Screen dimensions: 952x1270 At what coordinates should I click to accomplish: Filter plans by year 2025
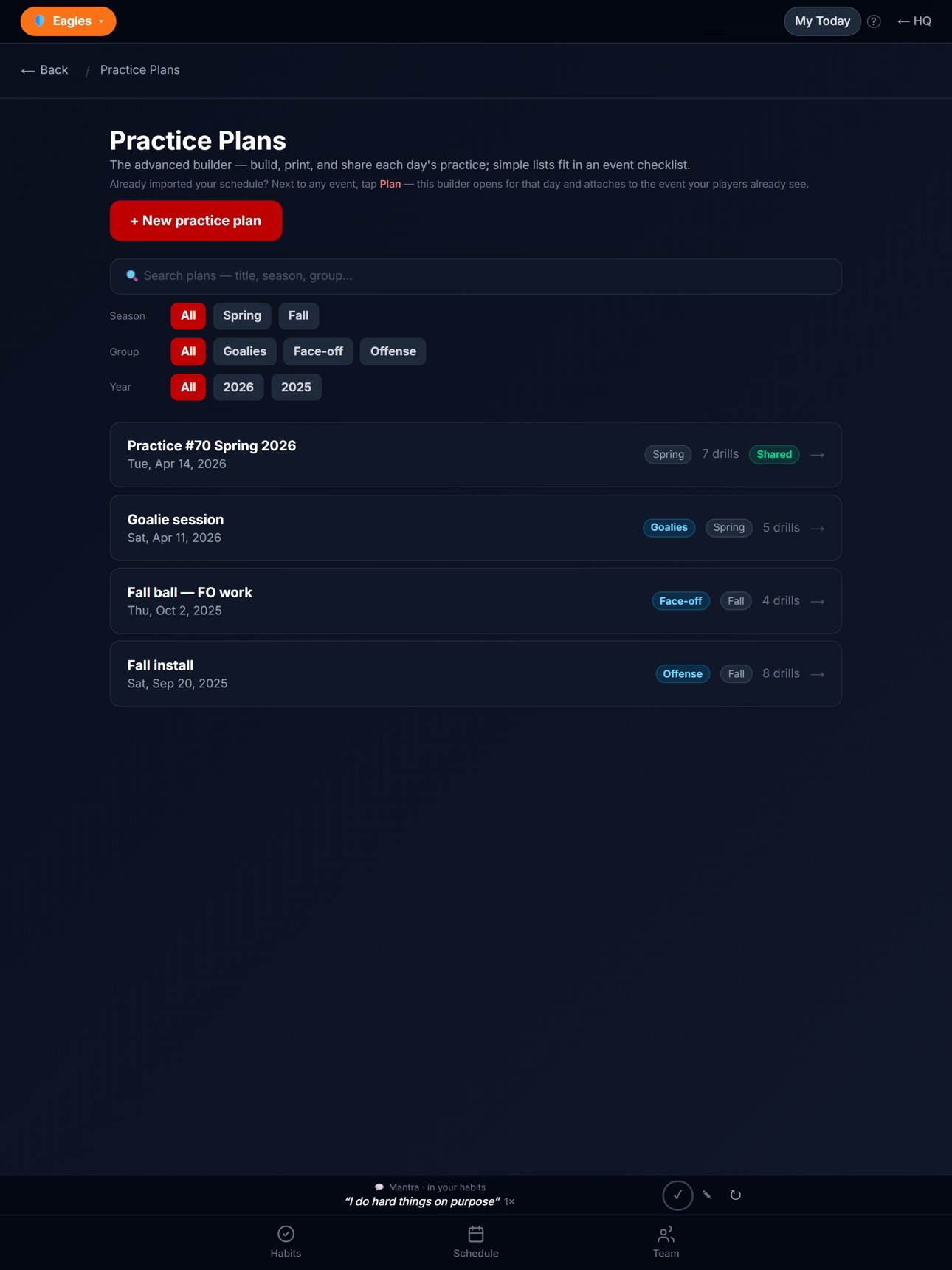point(296,387)
